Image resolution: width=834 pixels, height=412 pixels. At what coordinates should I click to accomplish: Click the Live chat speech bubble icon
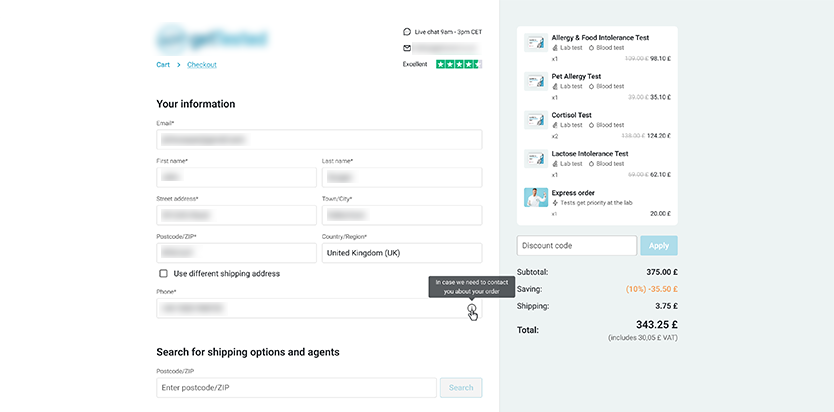point(407,31)
